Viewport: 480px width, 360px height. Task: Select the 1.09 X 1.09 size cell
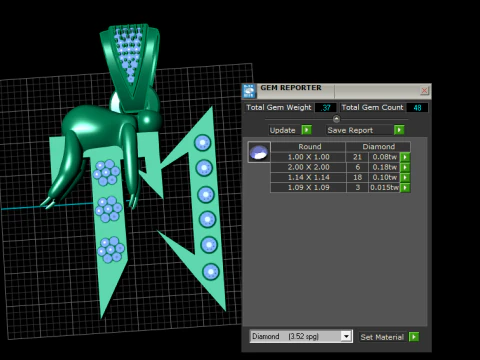click(308, 188)
